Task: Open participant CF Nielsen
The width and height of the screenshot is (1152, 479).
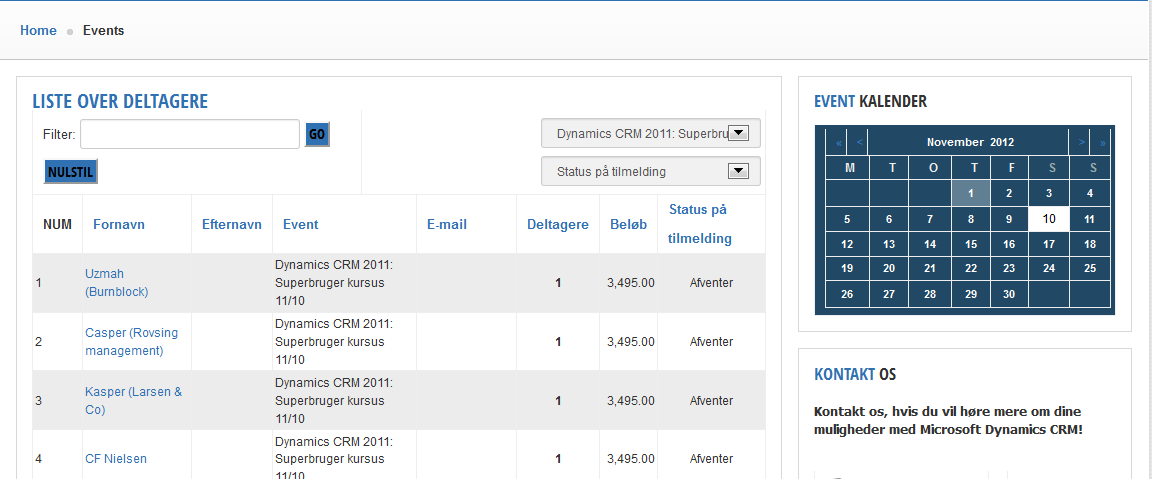Action: 116,459
